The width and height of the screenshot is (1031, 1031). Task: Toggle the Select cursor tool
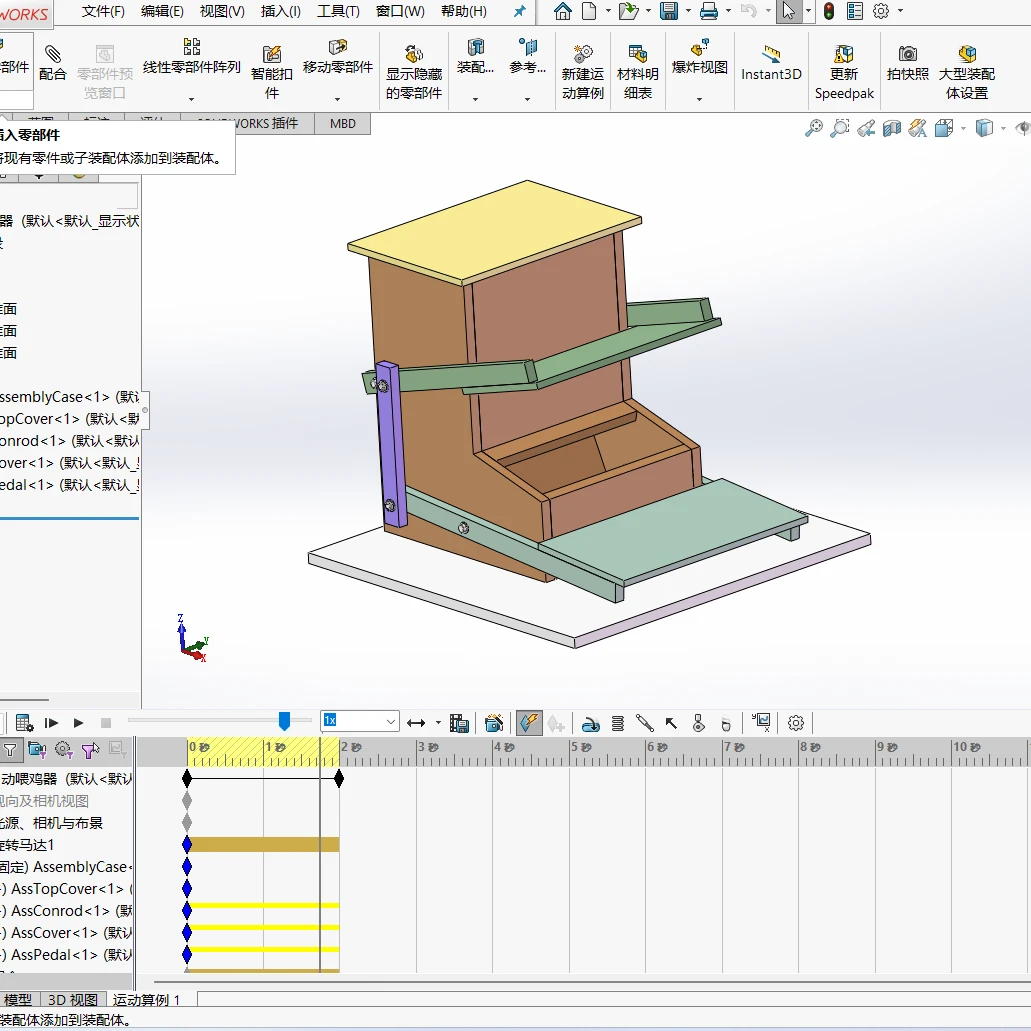point(788,11)
